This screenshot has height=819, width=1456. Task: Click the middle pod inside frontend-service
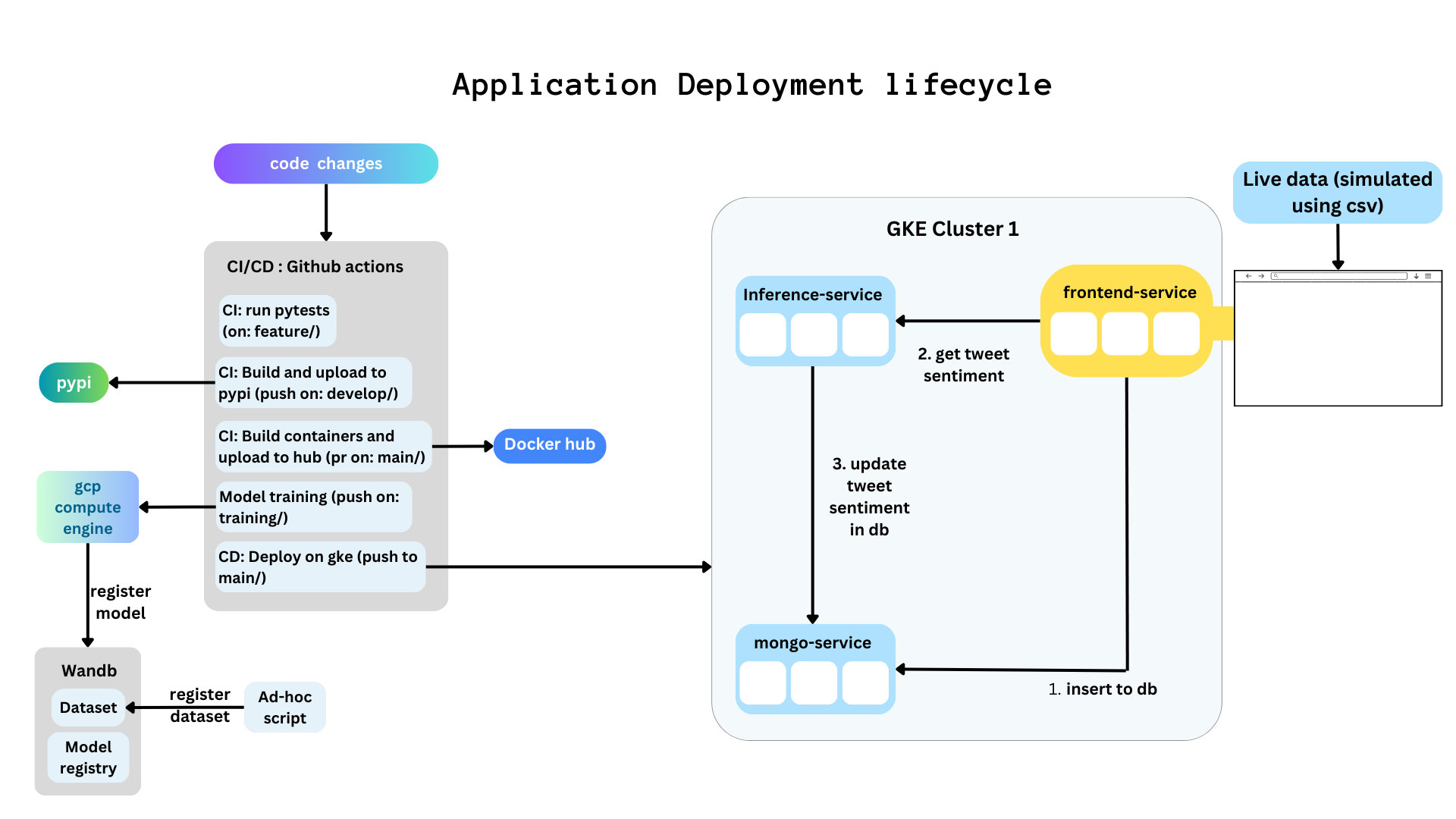(x=1125, y=334)
